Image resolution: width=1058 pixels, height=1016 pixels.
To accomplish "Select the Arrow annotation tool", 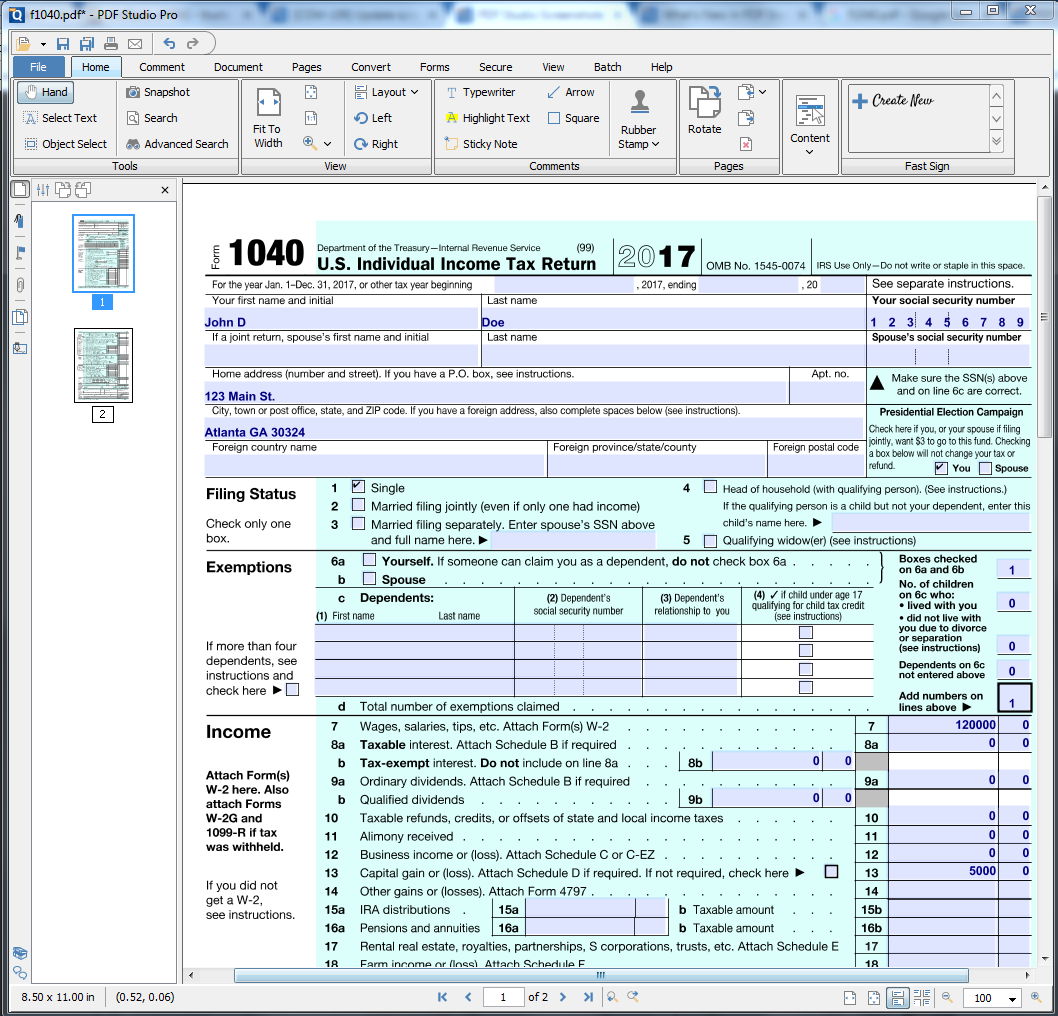I will tap(571, 92).
